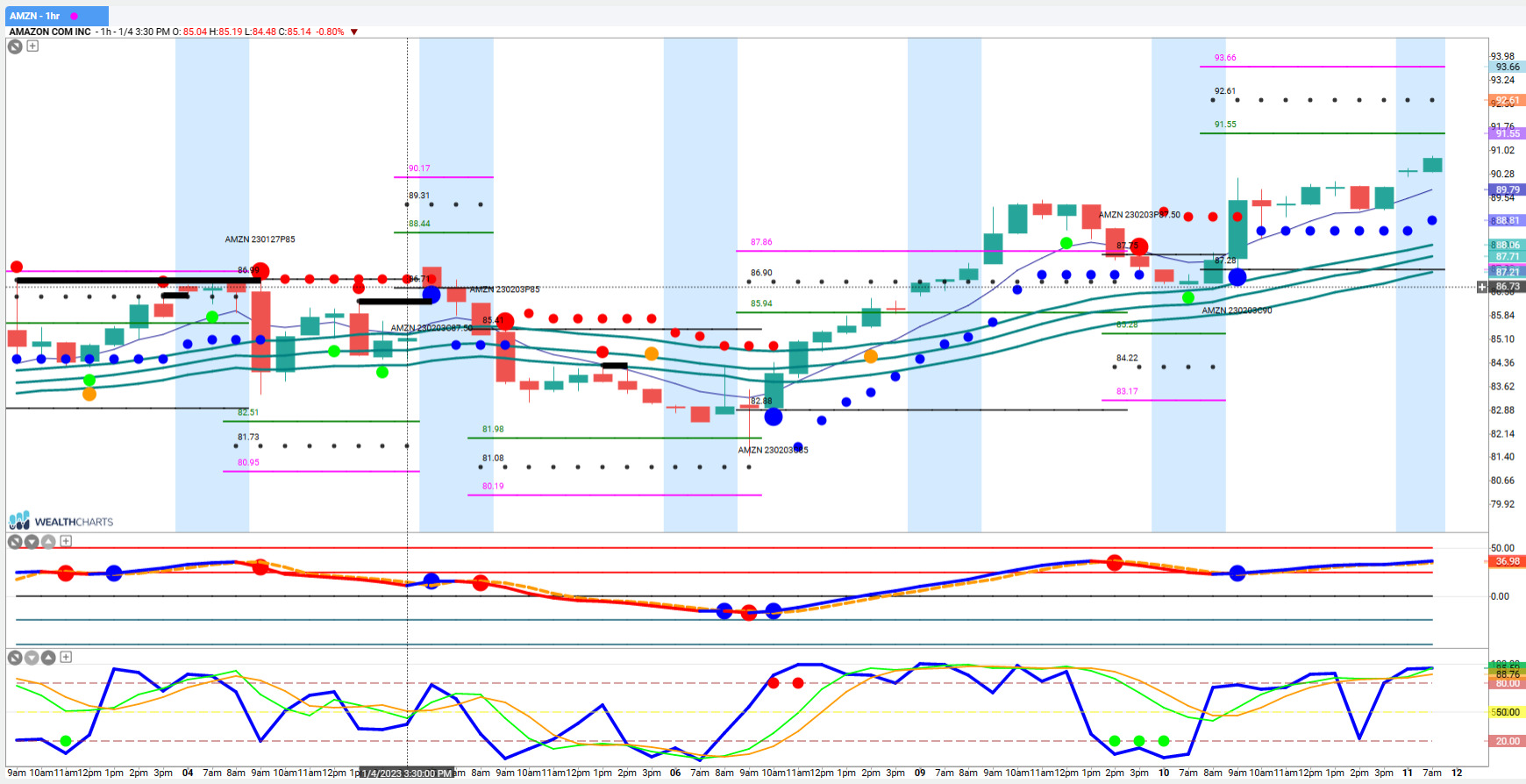Click the 1/4/2023 3:30:00 PM time label
The width and height of the screenshot is (1526, 784).
406,773
